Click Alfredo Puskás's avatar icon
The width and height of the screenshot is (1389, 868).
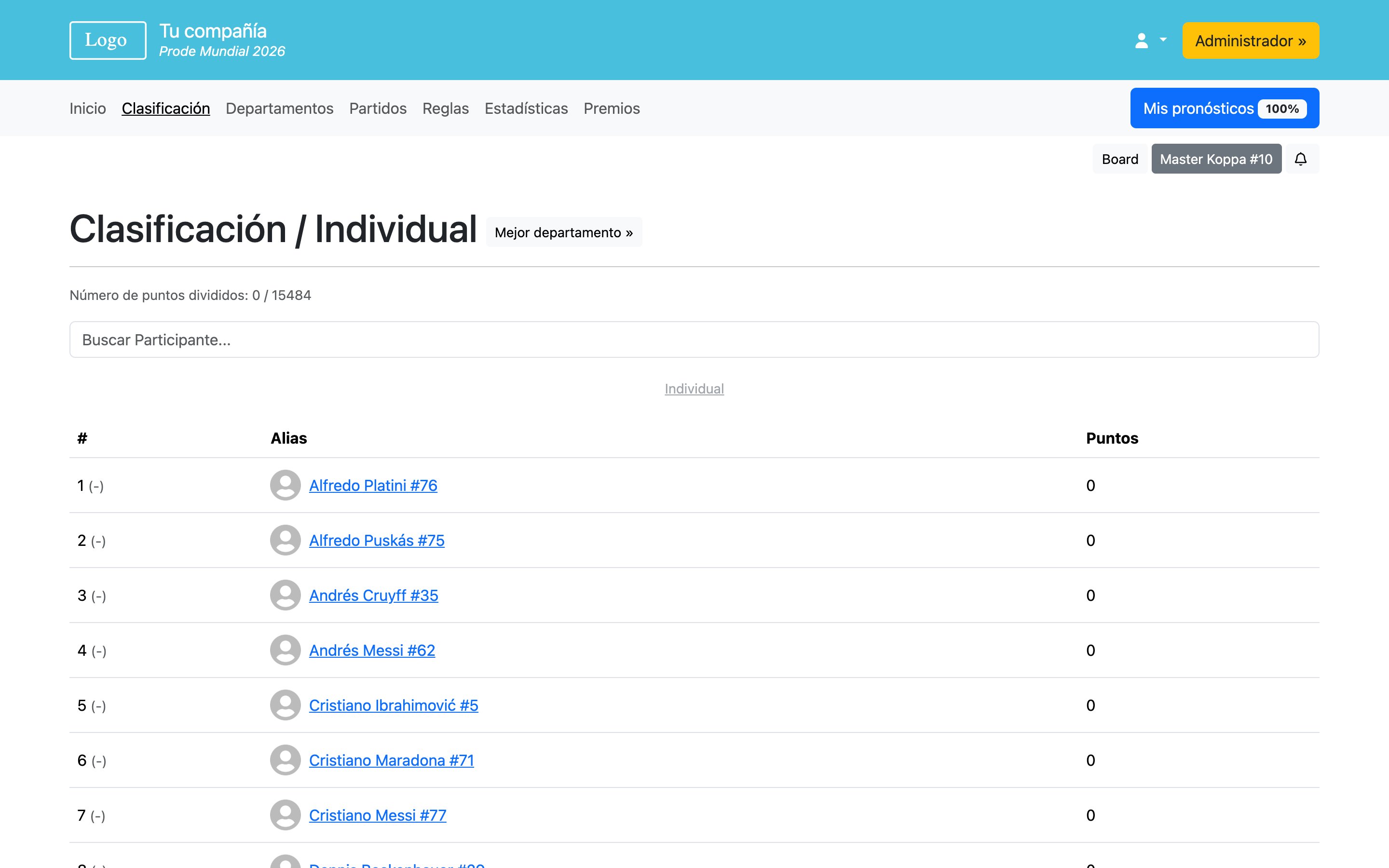point(285,540)
